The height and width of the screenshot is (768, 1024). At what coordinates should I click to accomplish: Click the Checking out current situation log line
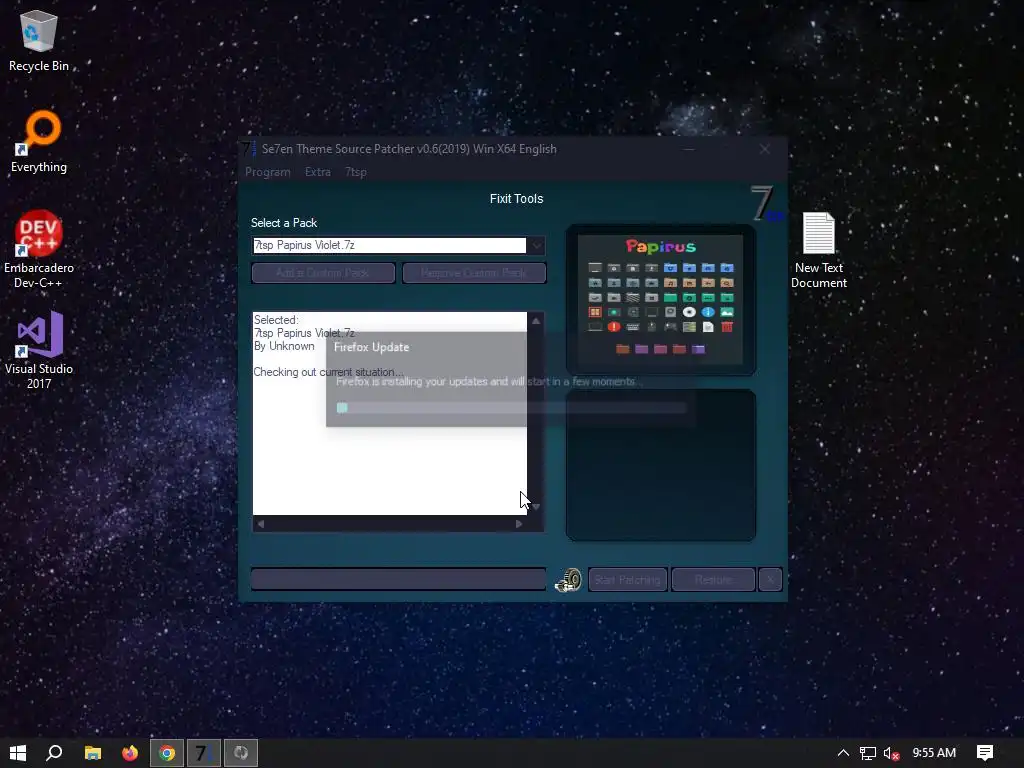328,372
